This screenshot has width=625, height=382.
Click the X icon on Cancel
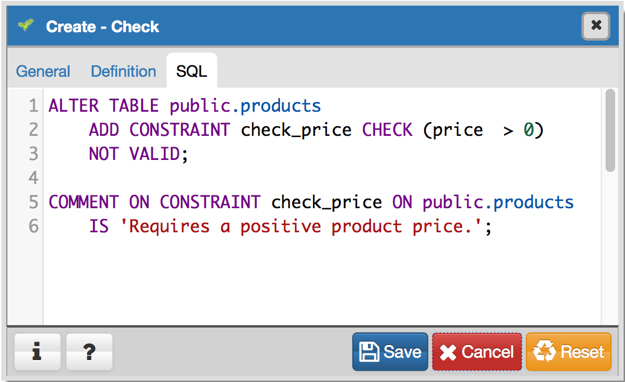tap(448, 352)
